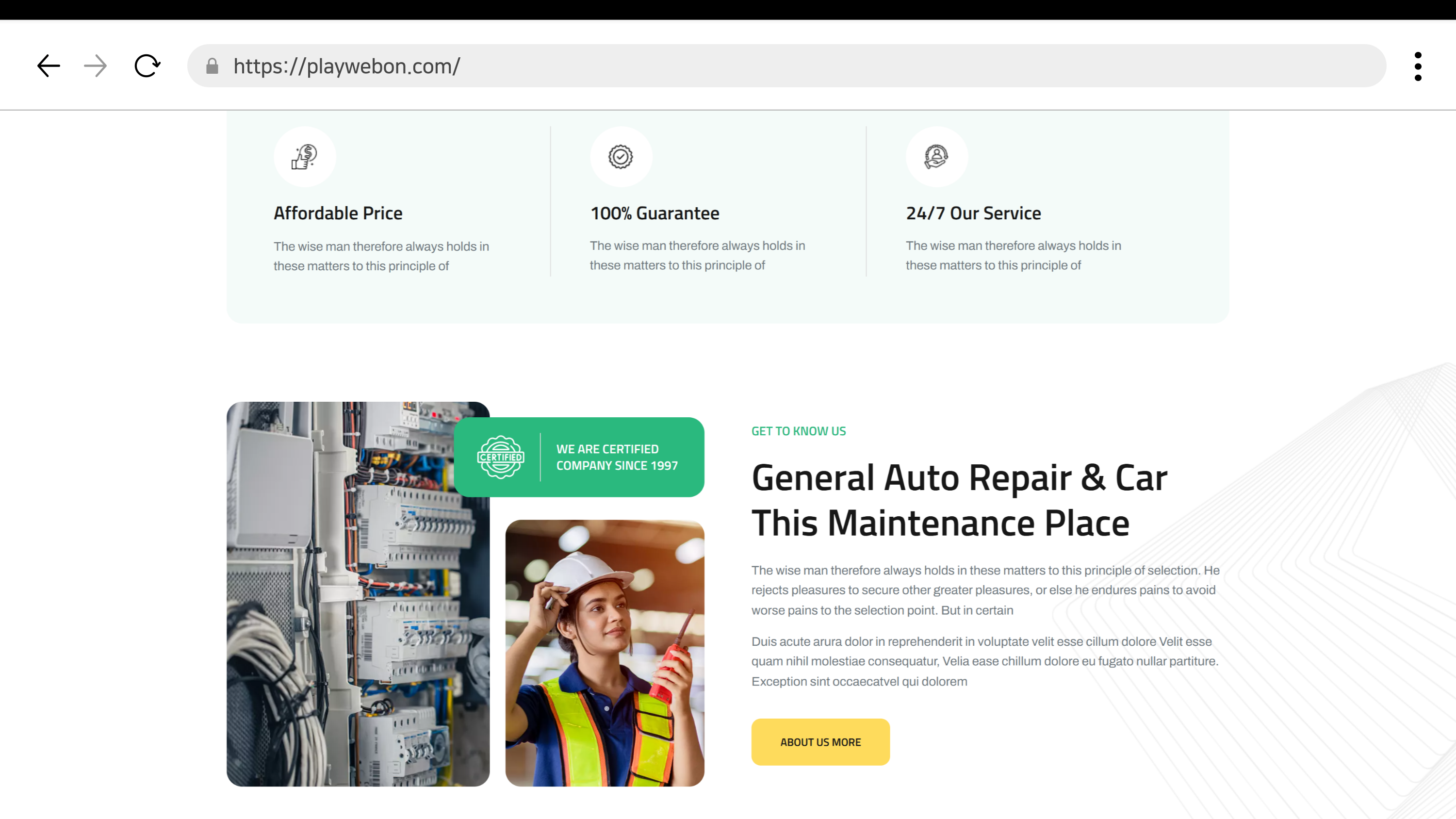The width and height of the screenshot is (1456, 819).
Task: Click the Certified stamp icon
Action: coord(500,457)
